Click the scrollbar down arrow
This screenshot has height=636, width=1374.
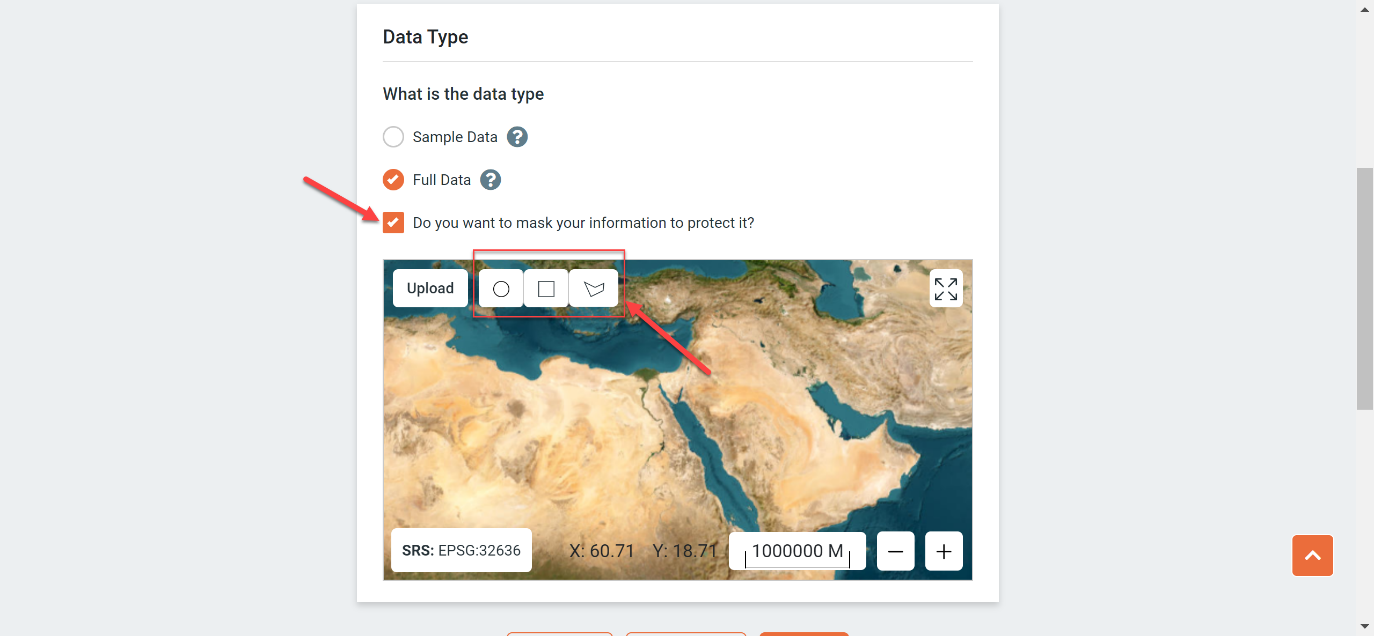click(1365, 627)
